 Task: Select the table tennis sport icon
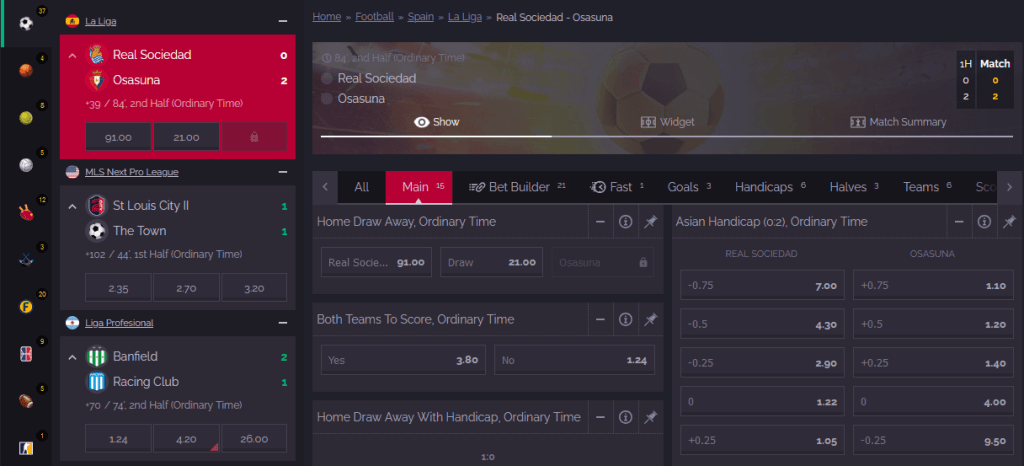26,211
